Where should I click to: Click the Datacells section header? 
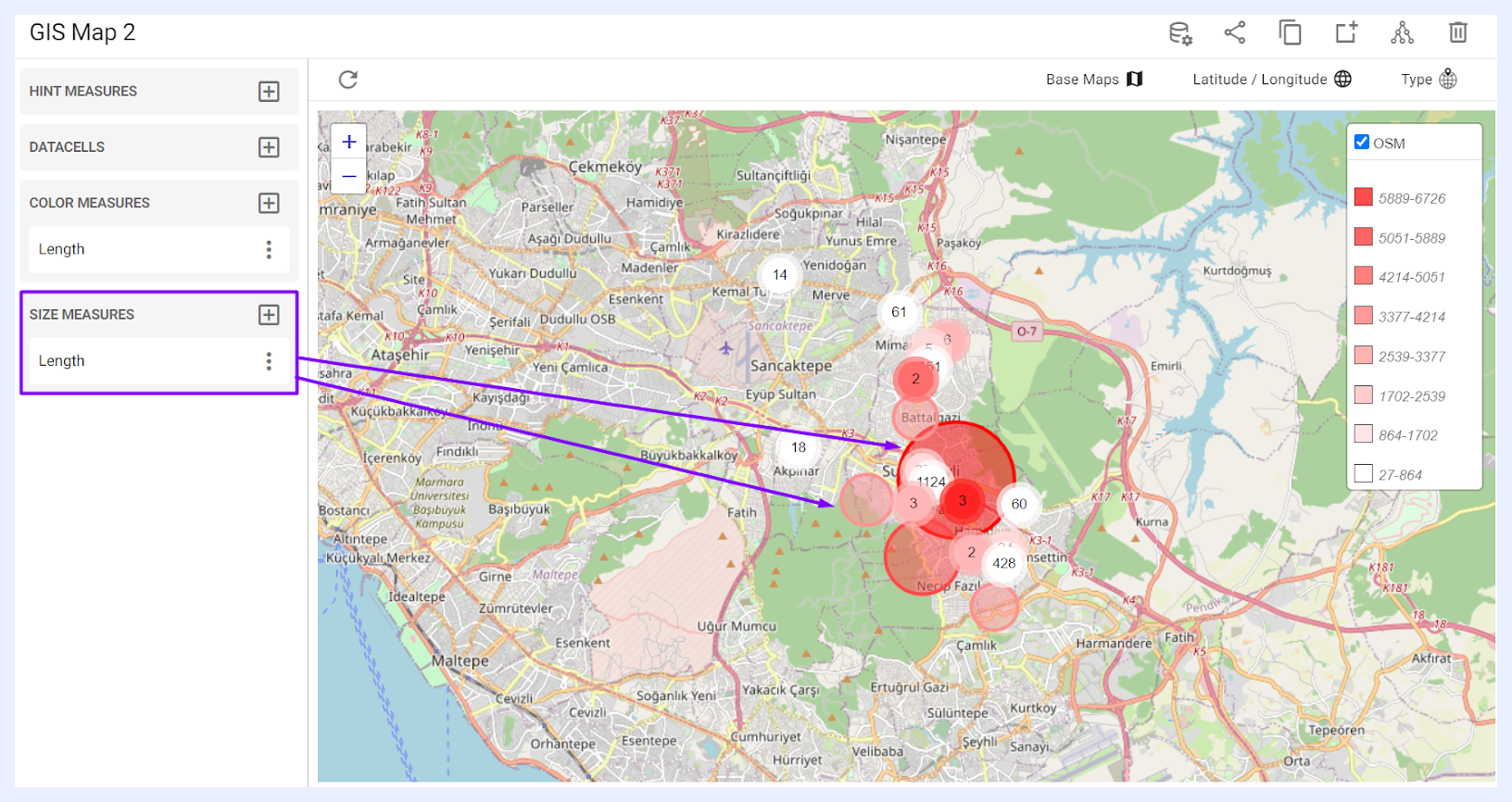159,147
